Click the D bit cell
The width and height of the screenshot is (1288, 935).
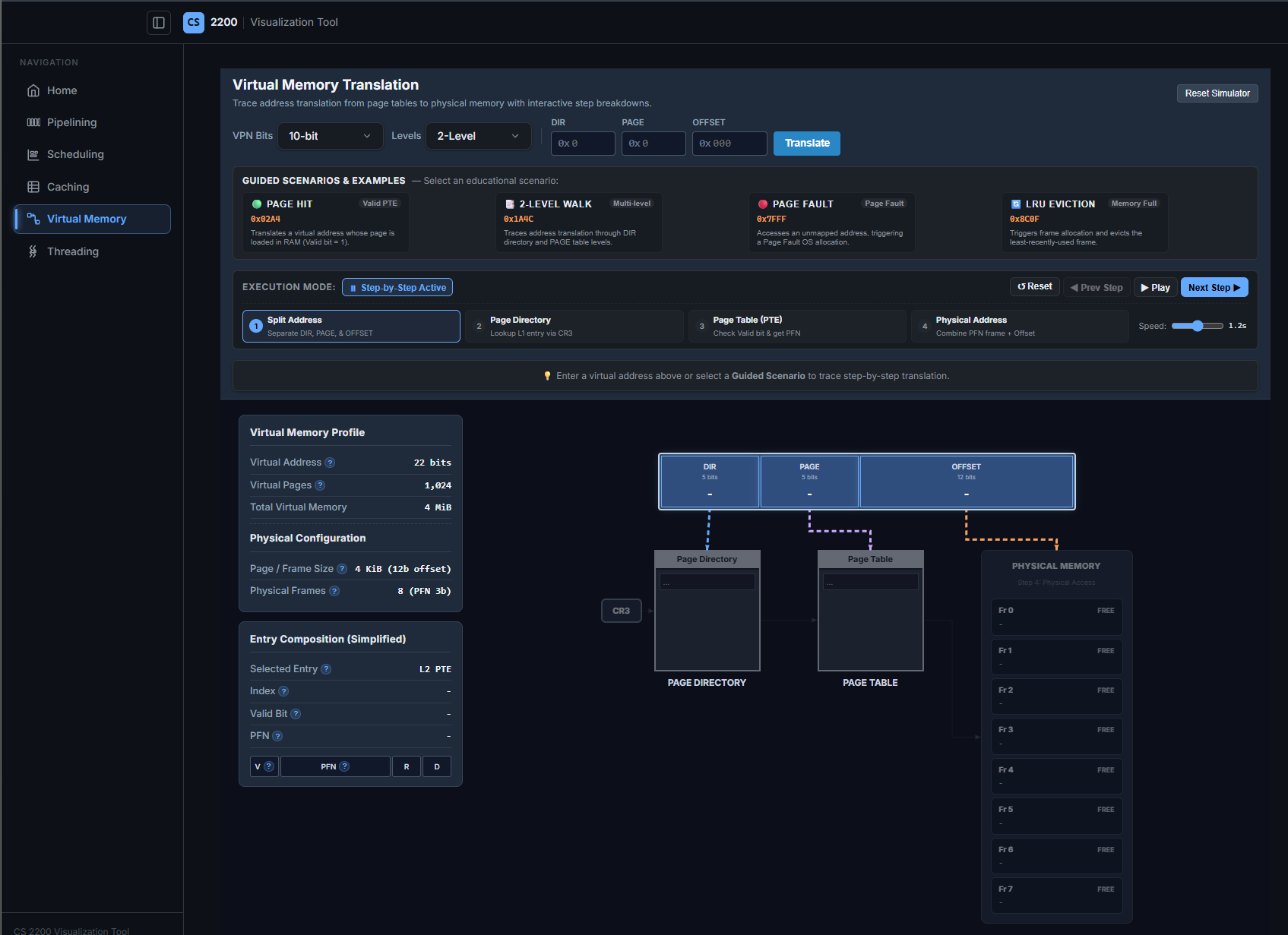tap(437, 766)
